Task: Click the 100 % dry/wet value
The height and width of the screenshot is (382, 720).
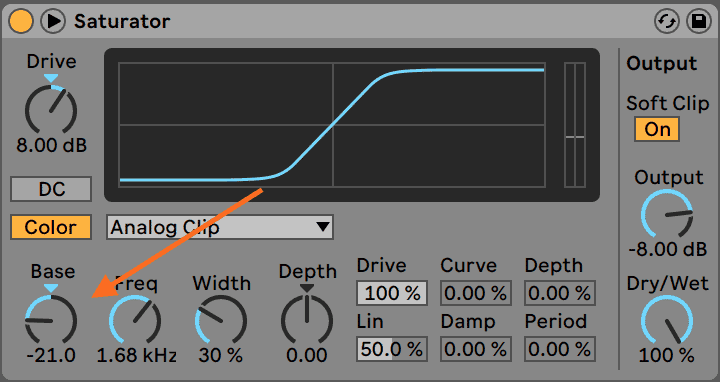Action: [667, 355]
